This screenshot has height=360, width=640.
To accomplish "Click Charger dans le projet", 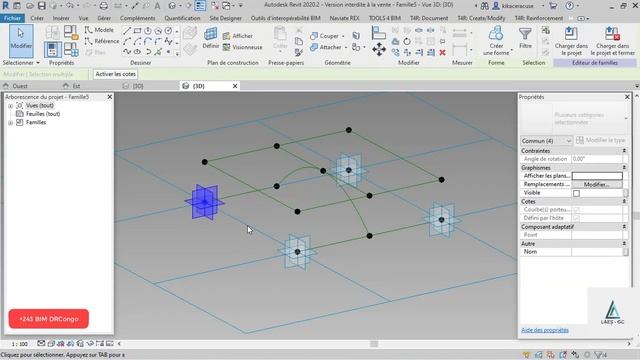I will click(x=571, y=41).
